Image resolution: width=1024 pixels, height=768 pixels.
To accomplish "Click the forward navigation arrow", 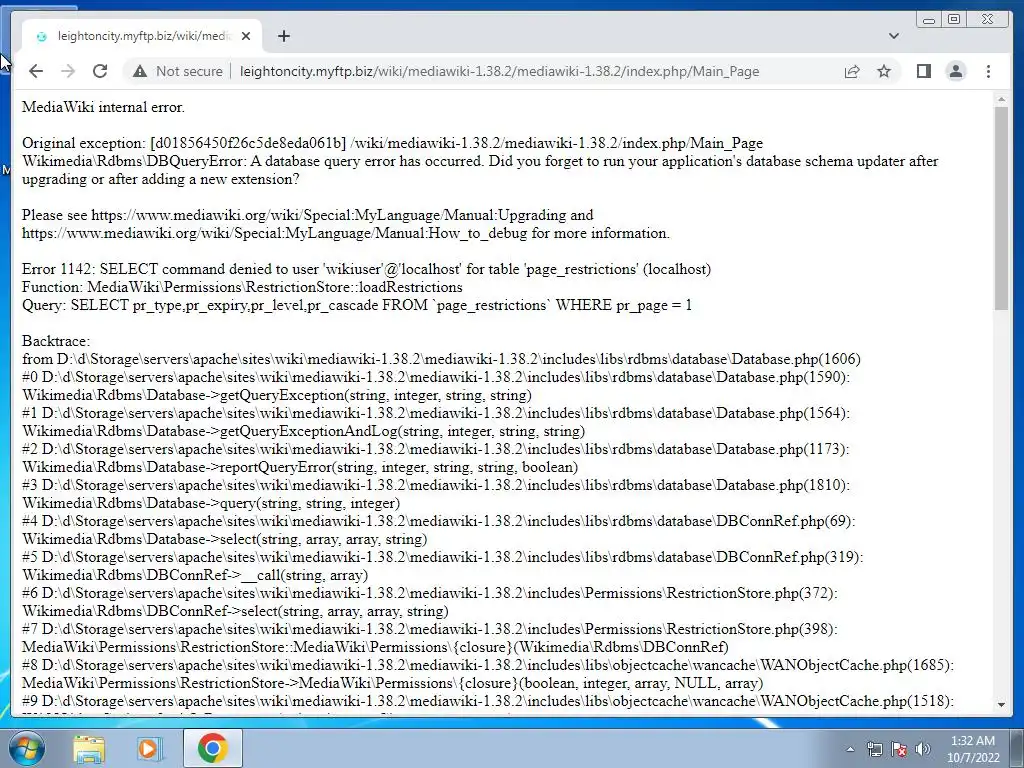I will pyautogui.click(x=68, y=71).
